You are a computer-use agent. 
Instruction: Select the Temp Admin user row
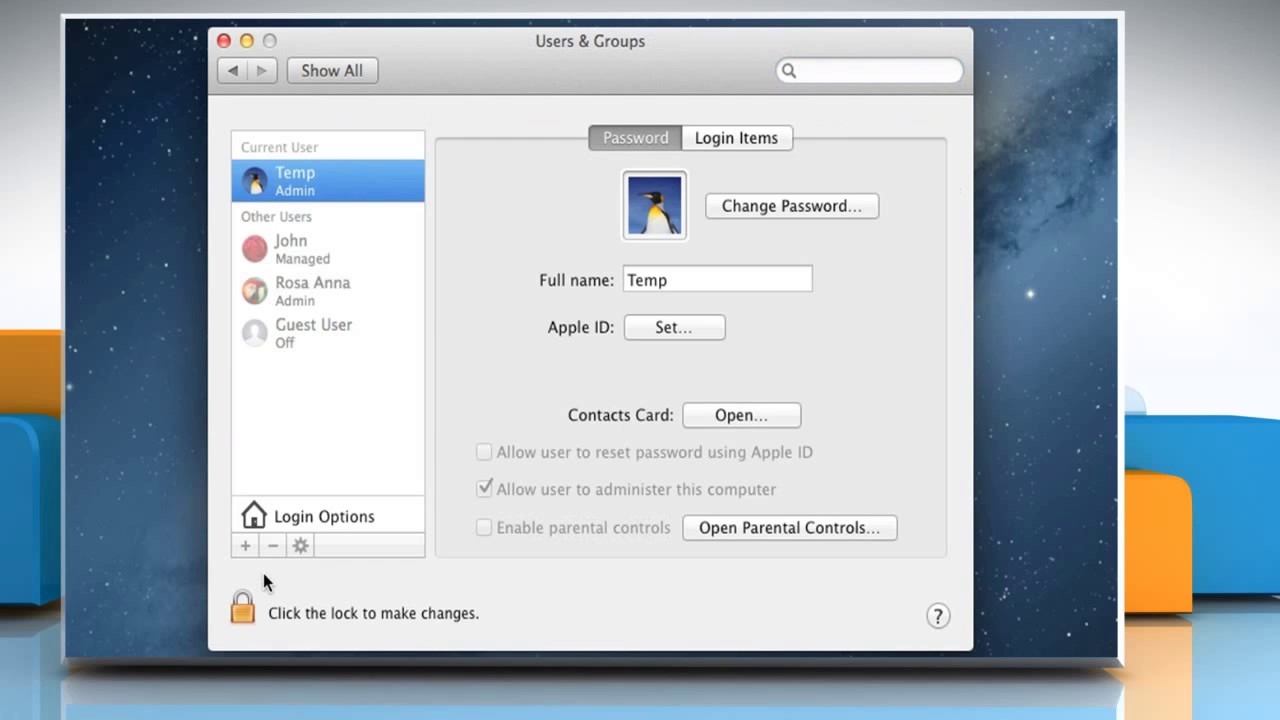(x=328, y=181)
